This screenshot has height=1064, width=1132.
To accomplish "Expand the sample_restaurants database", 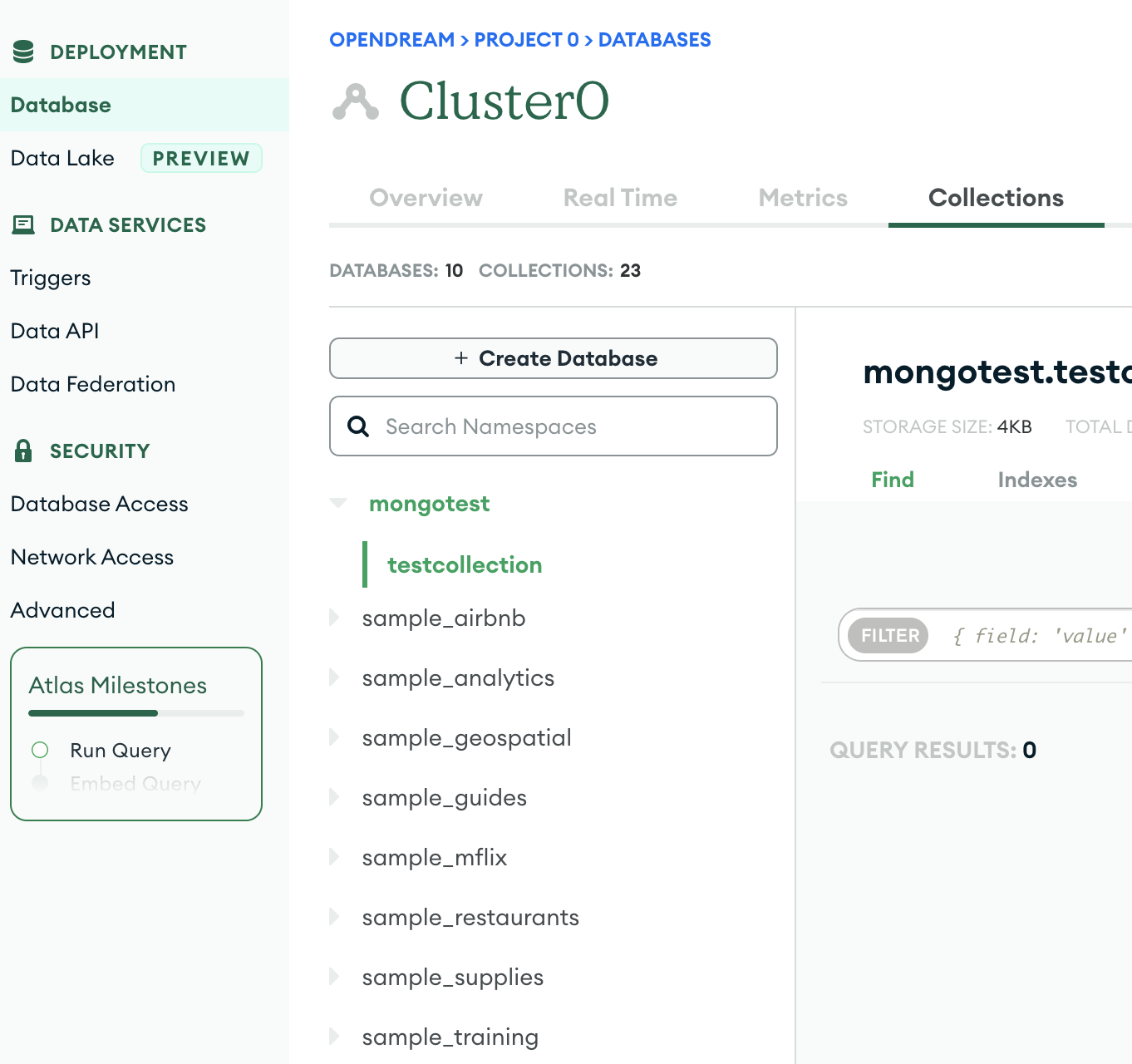I will point(334,917).
